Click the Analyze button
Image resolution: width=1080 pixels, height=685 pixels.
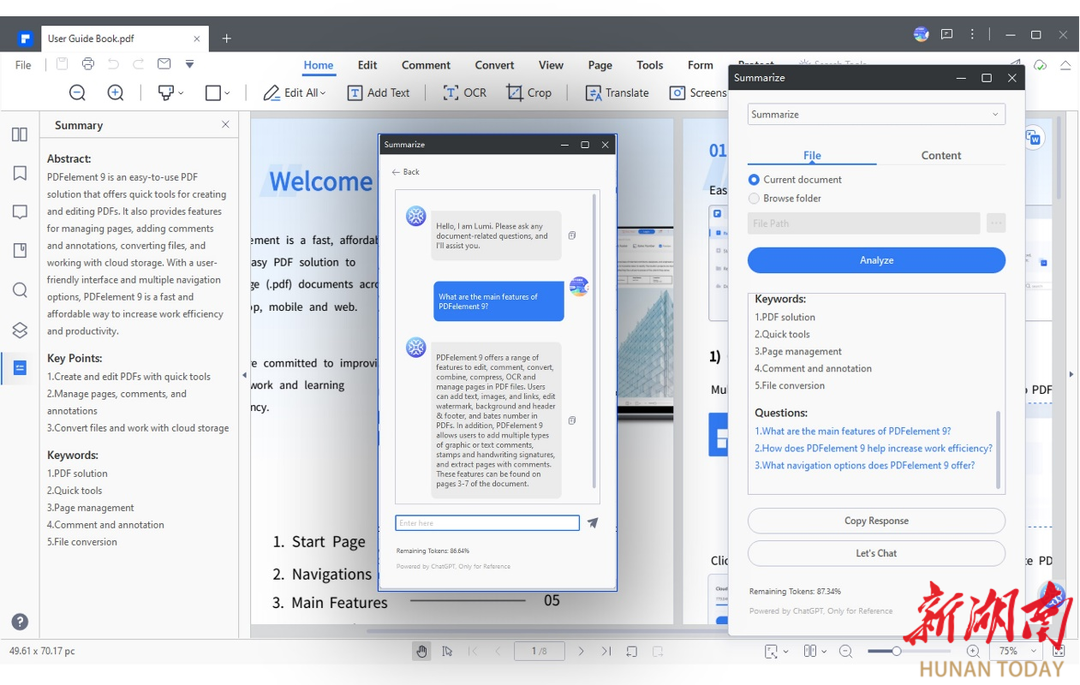click(876, 260)
